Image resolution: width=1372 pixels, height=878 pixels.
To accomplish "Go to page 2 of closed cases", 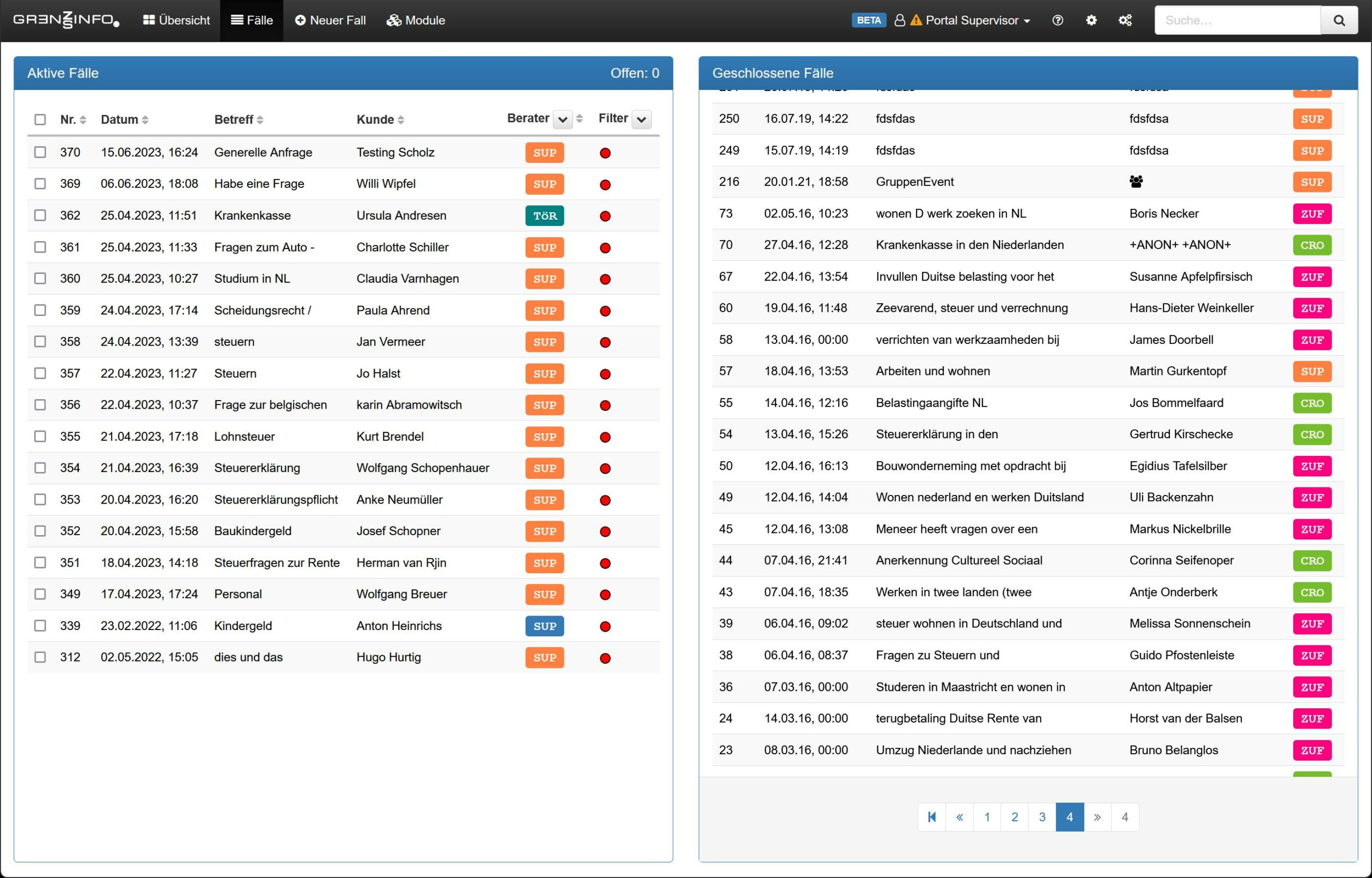I will point(1015,817).
